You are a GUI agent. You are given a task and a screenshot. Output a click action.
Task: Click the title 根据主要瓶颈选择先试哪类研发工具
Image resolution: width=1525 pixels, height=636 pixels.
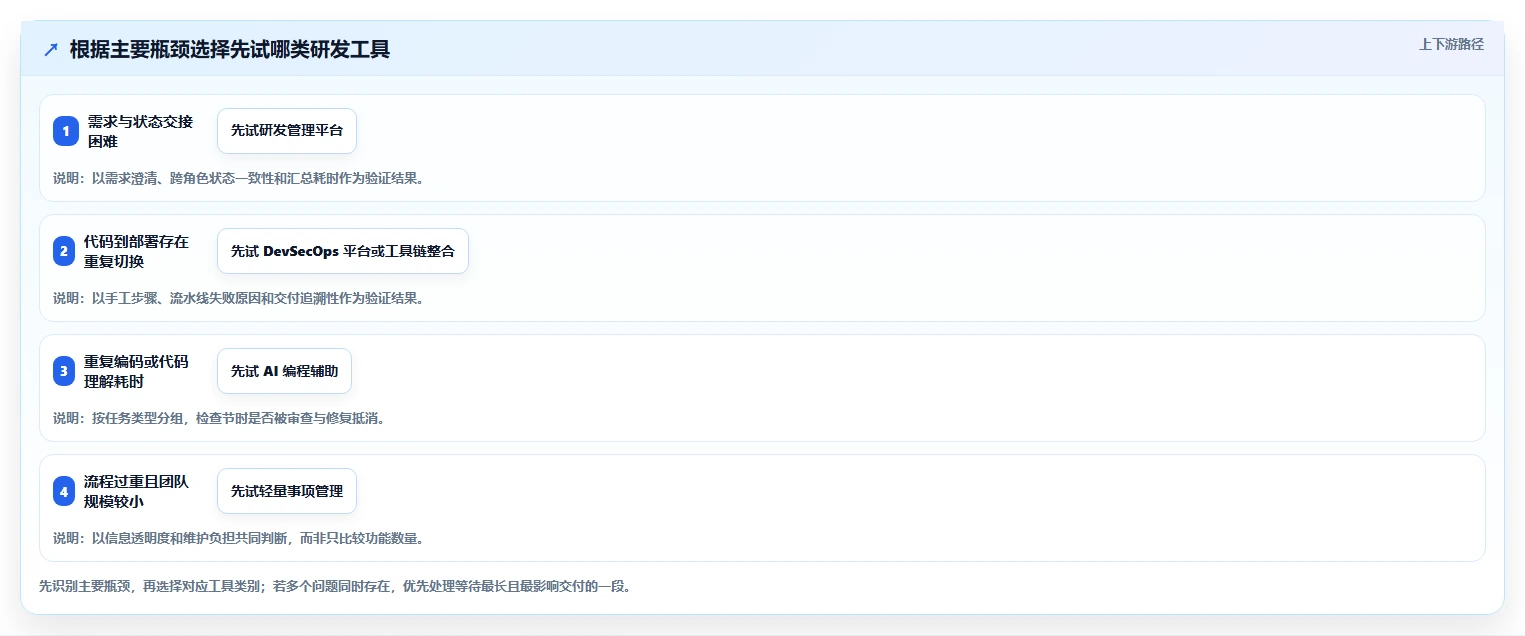click(x=230, y=50)
